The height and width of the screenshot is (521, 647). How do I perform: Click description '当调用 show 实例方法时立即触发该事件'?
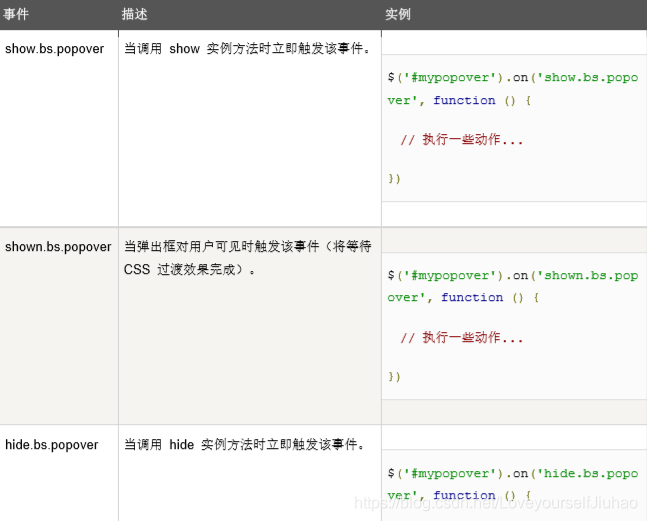[247, 49]
